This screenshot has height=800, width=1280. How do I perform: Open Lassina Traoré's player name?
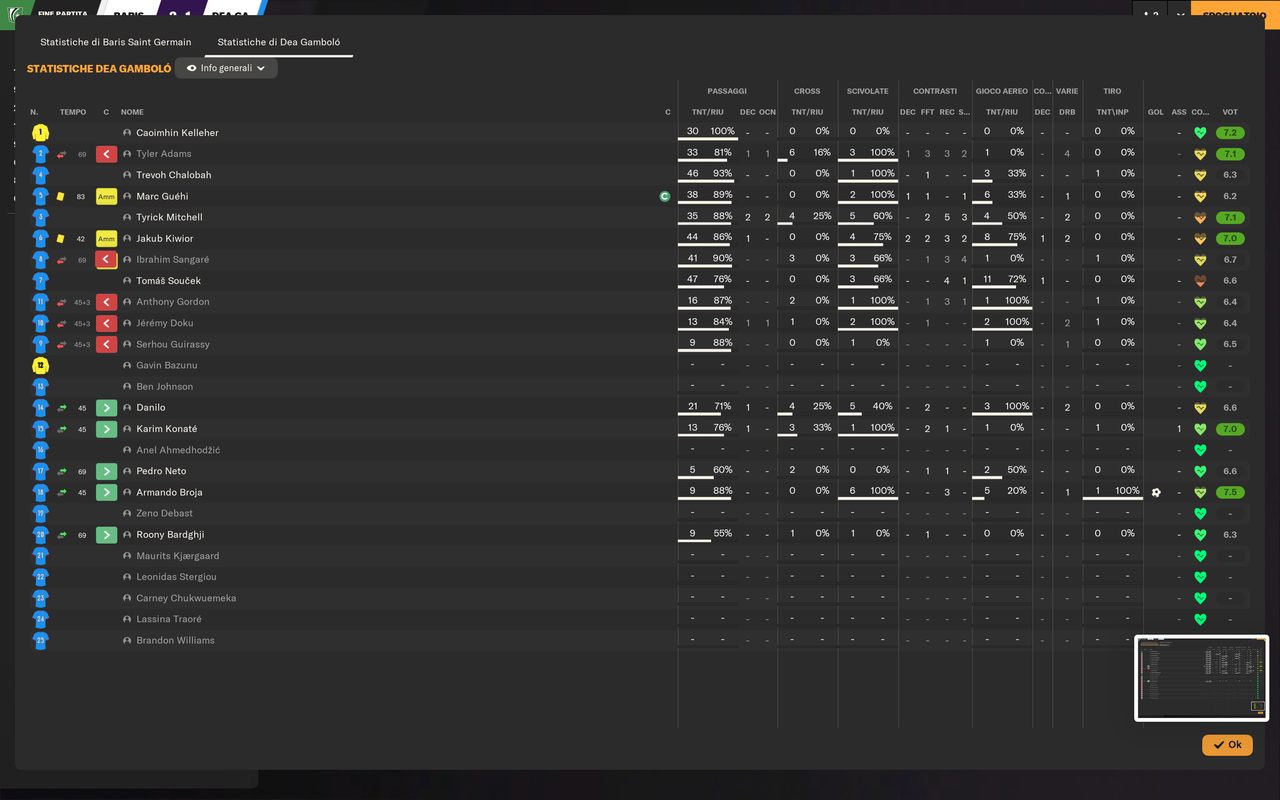[x=169, y=619]
